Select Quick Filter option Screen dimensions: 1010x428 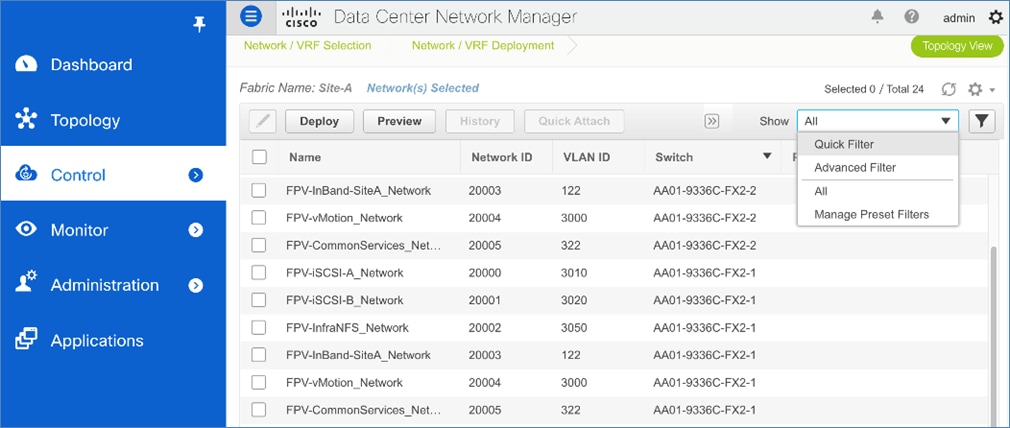pyautogui.click(x=877, y=144)
